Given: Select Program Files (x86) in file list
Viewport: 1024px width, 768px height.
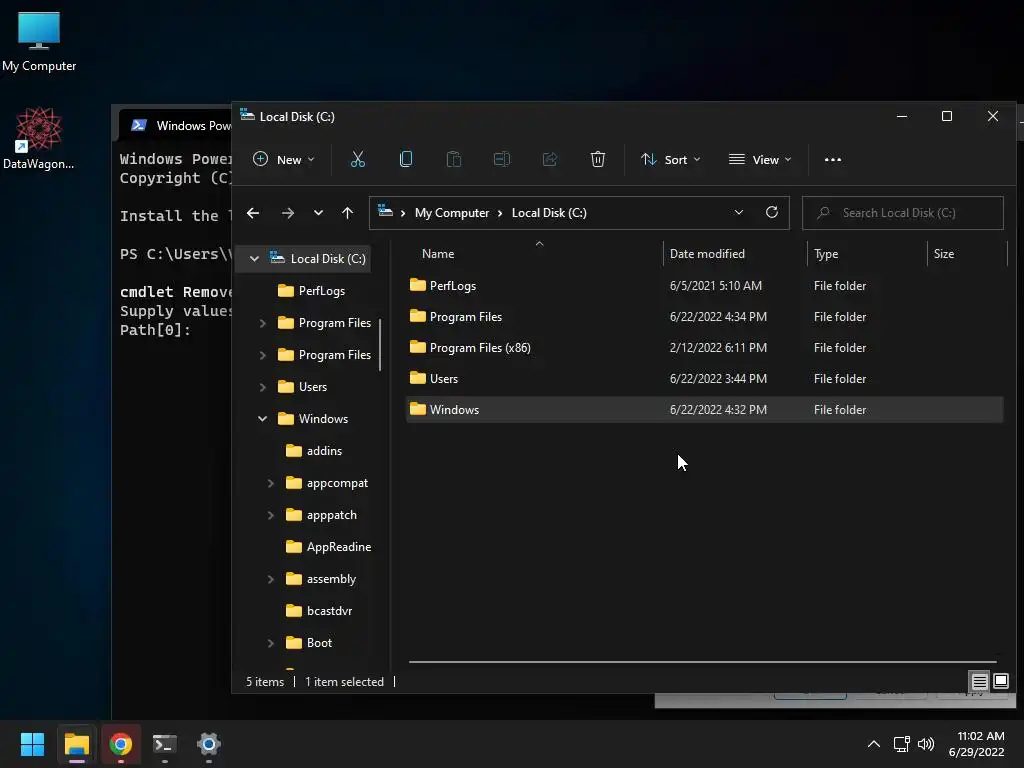Looking at the screenshot, I should (704, 347).
